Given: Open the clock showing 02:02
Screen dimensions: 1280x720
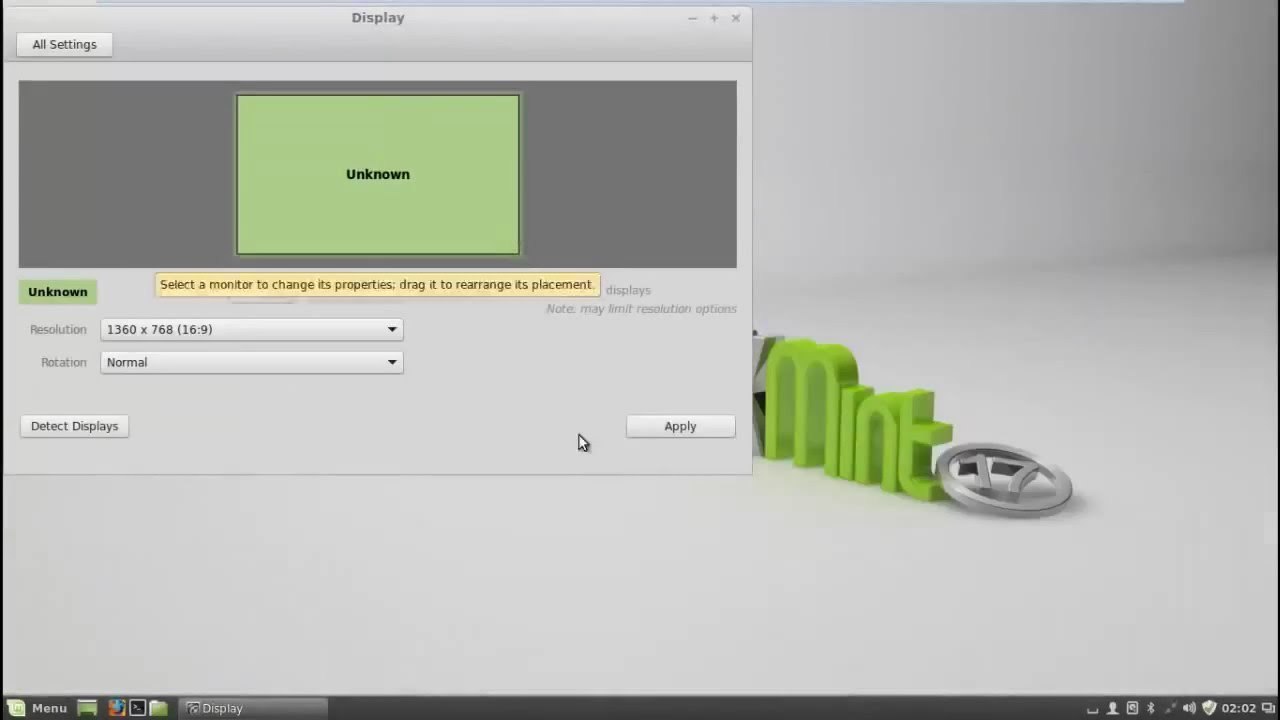Looking at the screenshot, I should tap(1238, 708).
